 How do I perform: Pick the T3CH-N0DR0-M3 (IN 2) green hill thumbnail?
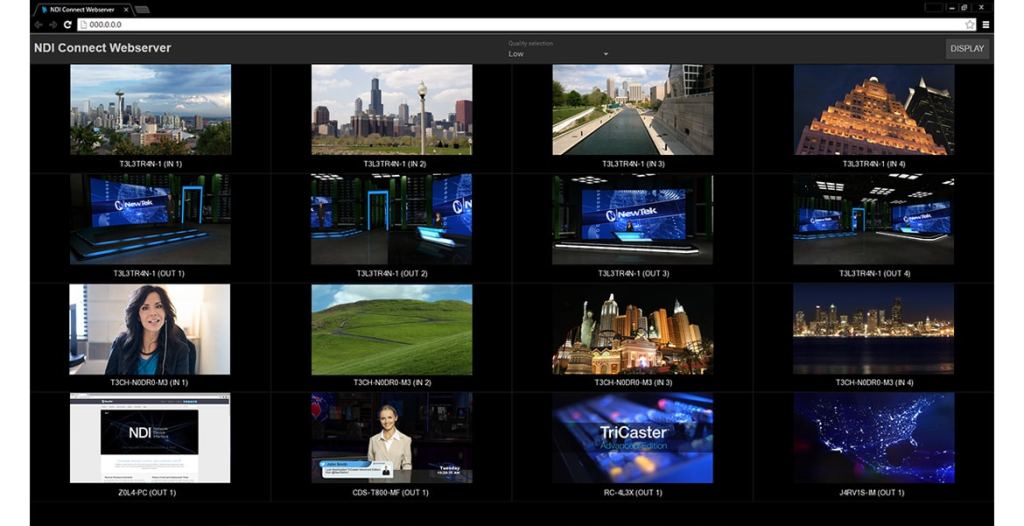(391, 329)
